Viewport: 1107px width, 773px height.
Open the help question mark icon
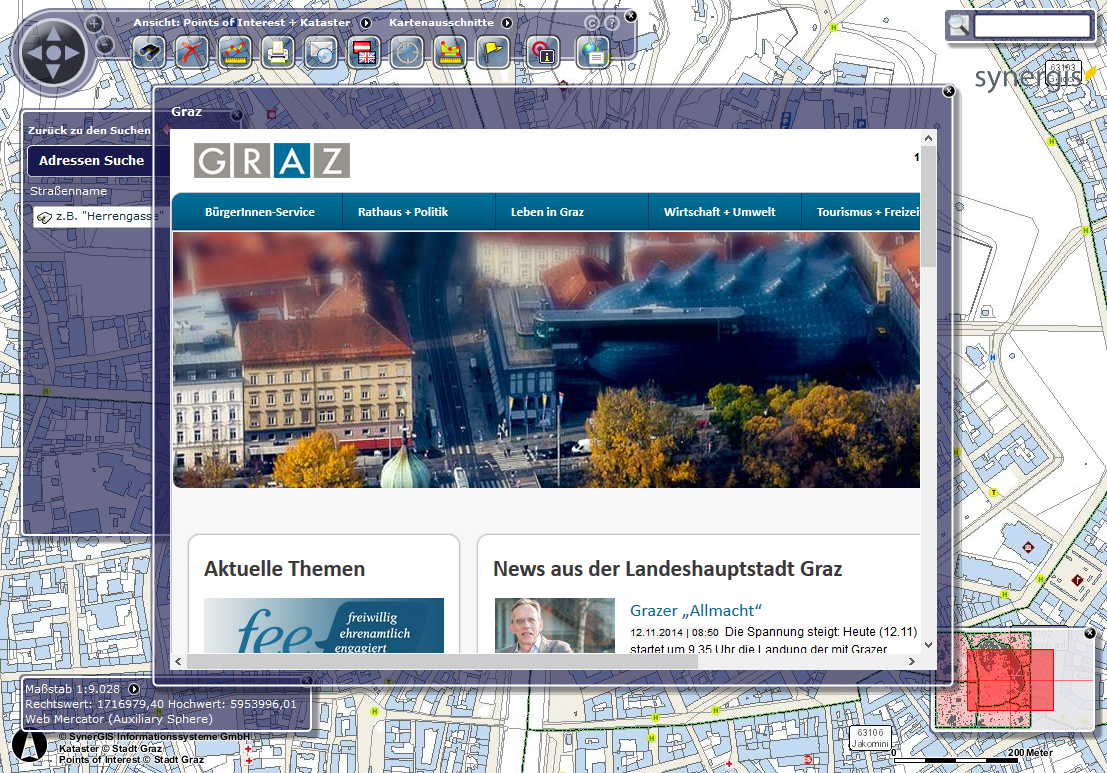tap(612, 23)
